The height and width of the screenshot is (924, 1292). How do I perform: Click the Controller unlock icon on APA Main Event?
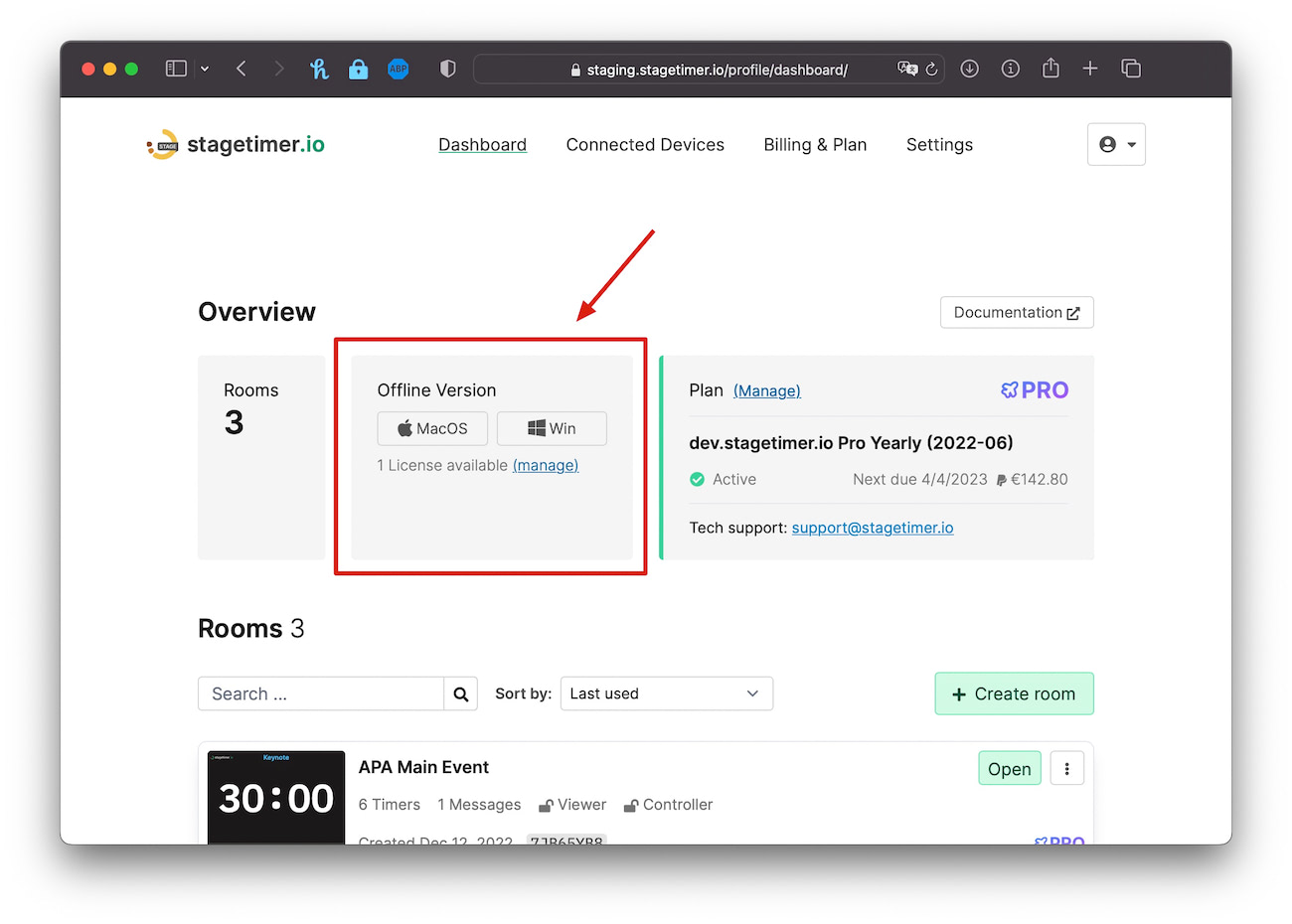click(632, 805)
